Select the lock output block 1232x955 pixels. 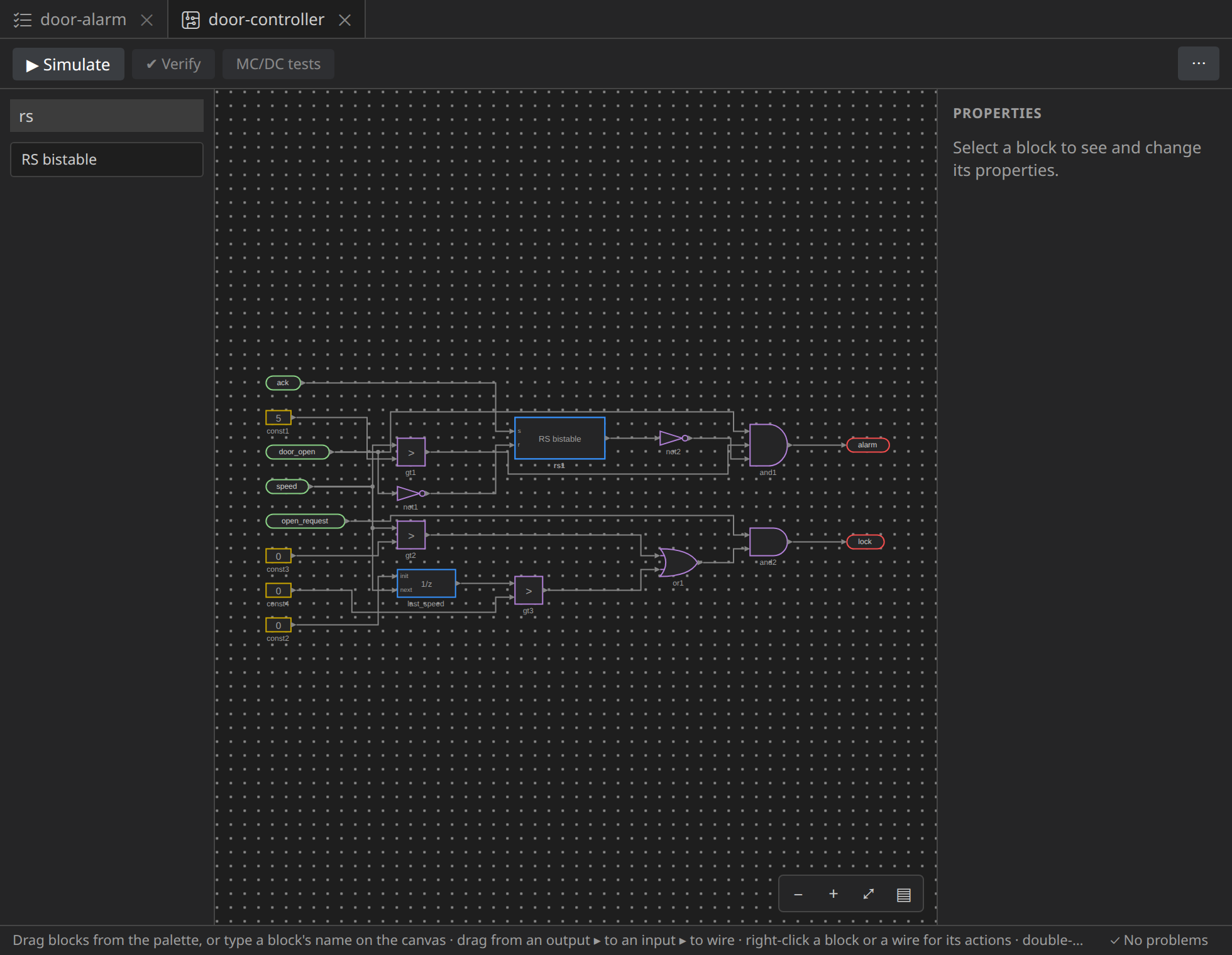click(866, 542)
